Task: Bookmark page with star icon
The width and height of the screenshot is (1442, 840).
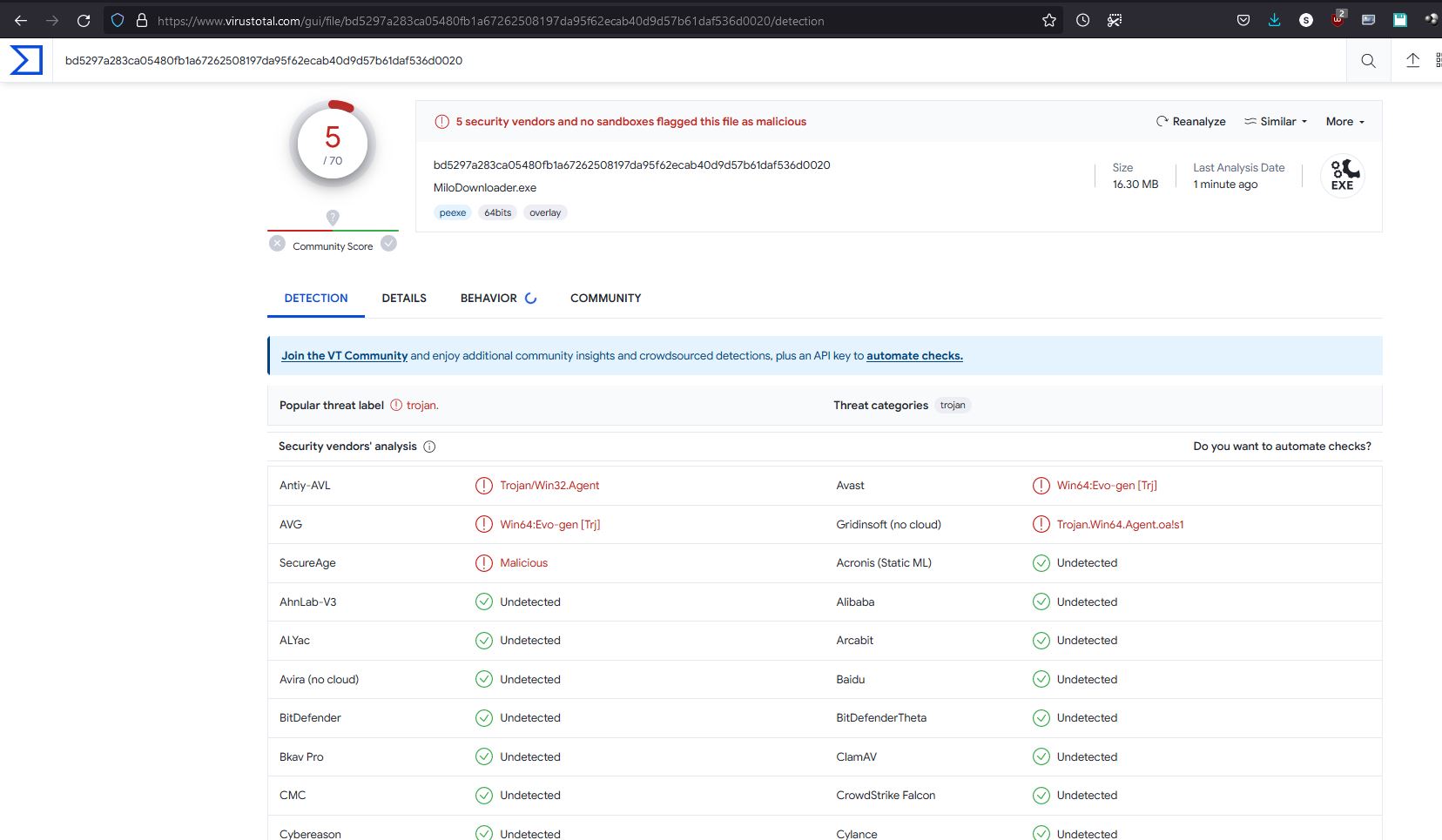Action: pos(1049,20)
